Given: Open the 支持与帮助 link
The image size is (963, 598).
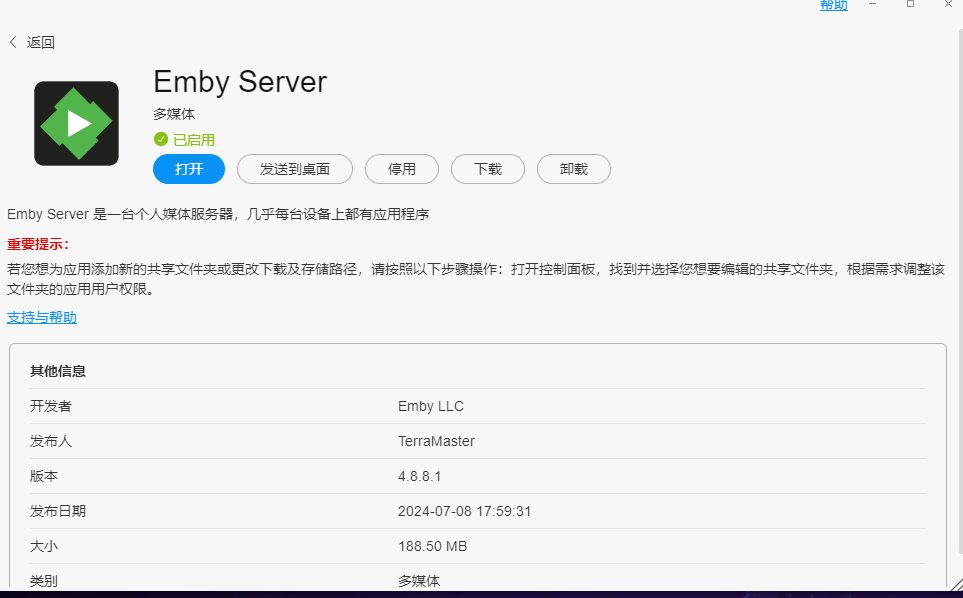Looking at the screenshot, I should (42, 317).
